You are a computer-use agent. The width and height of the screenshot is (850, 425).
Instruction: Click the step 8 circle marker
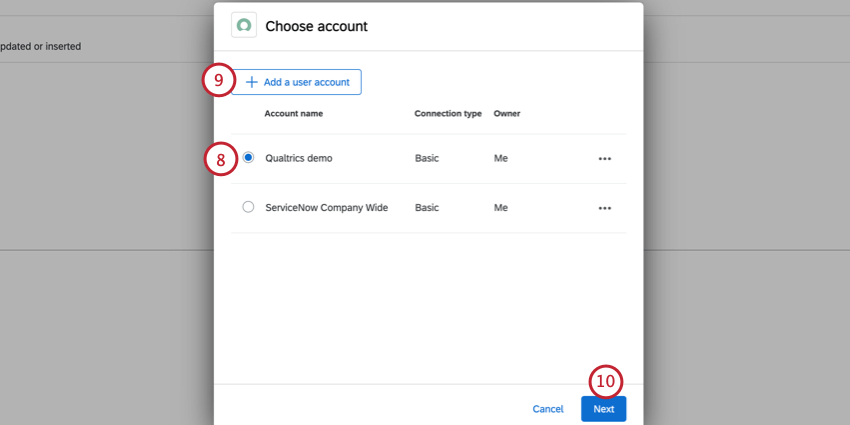pyautogui.click(x=221, y=159)
